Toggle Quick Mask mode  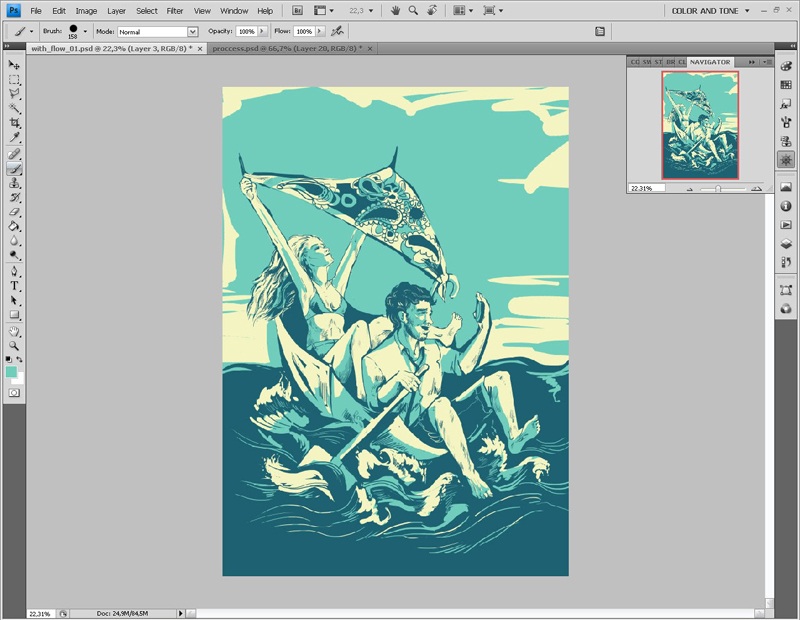tap(15, 393)
